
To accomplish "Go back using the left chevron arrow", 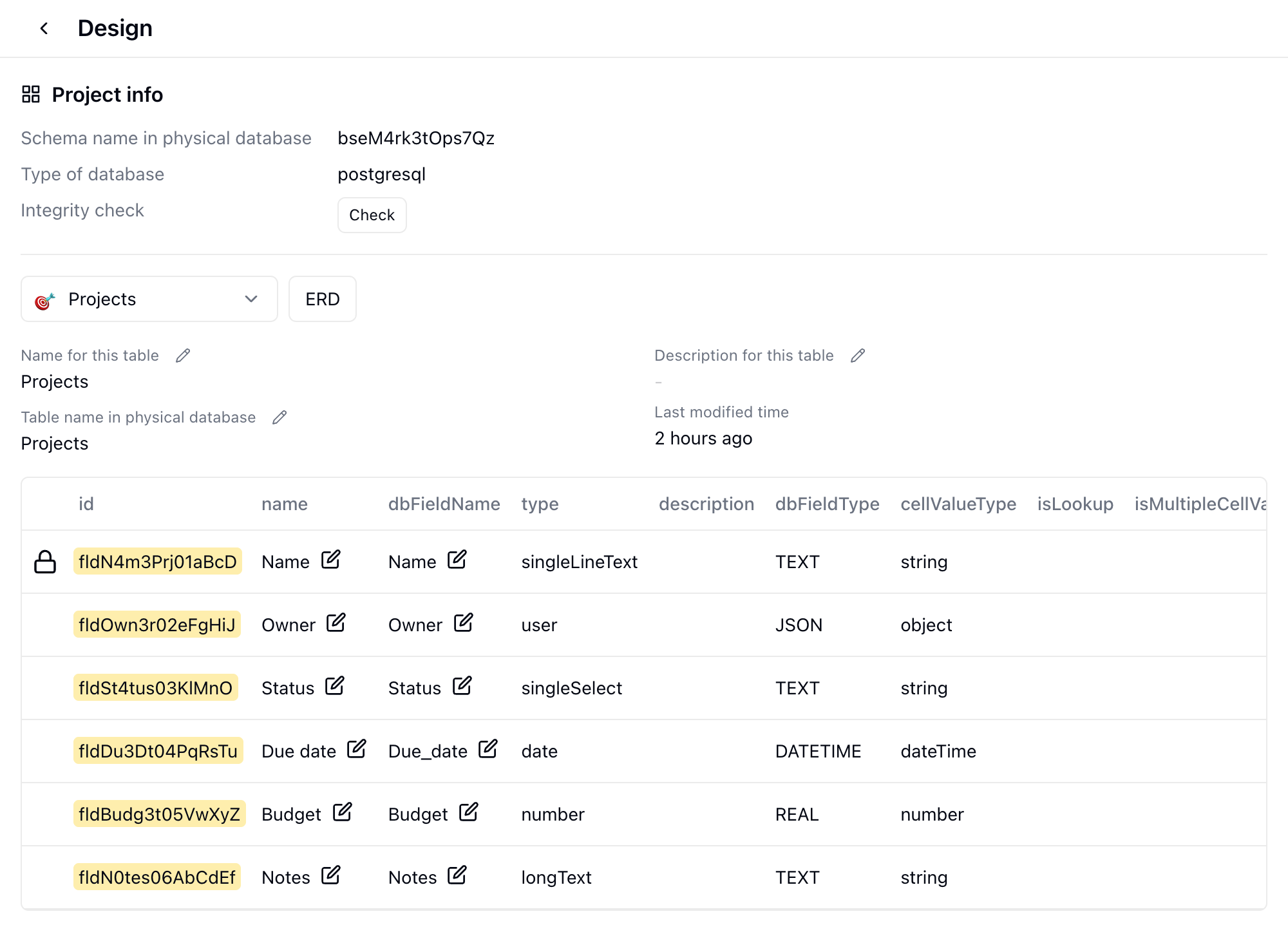I will point(44,28).
